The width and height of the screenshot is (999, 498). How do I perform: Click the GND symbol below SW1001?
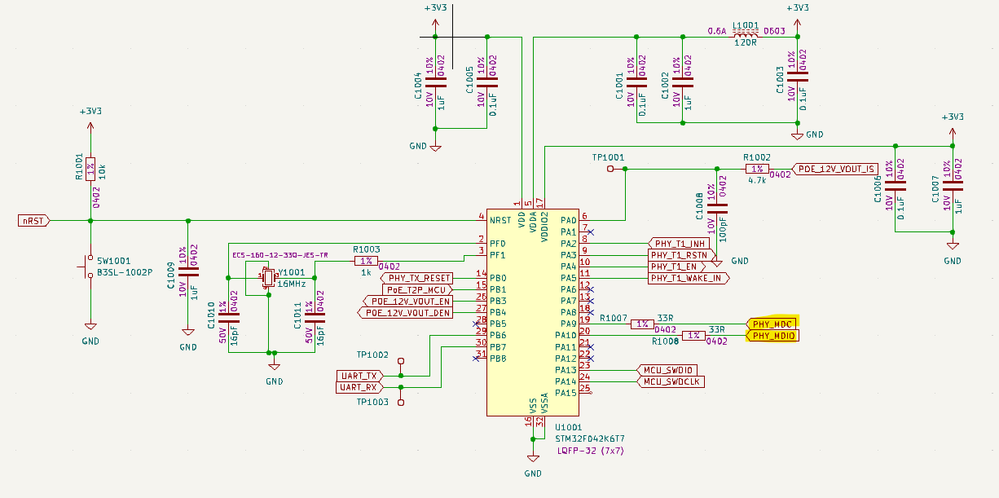pos(90,325)
